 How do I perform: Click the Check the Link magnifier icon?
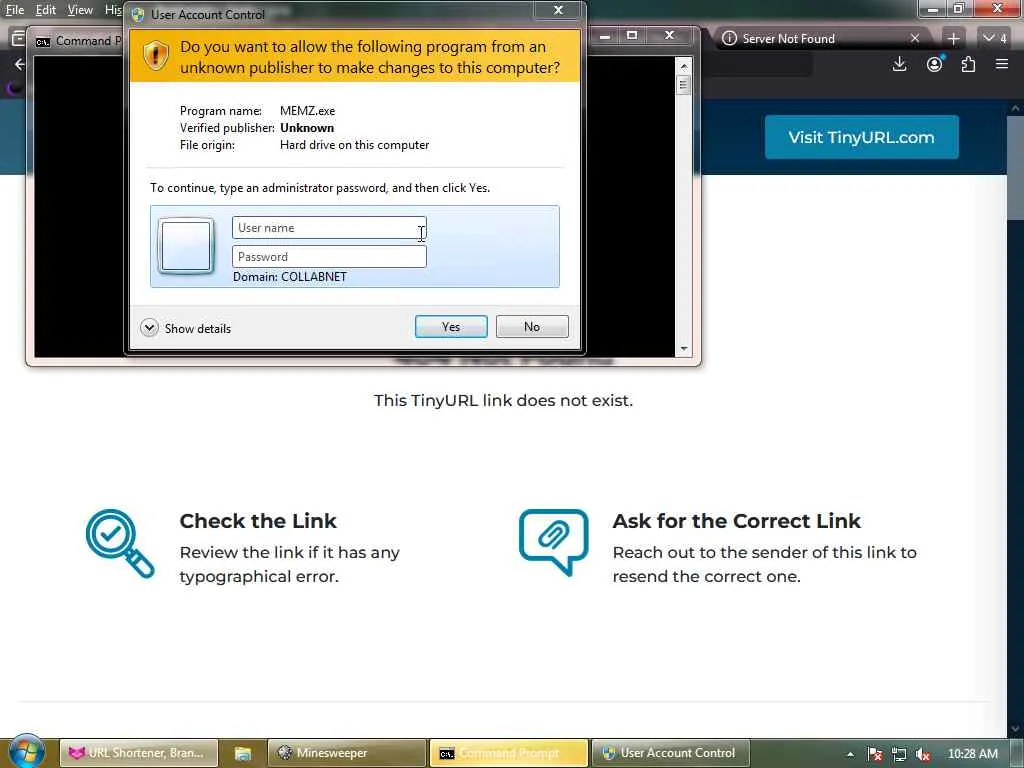click(120, 543)
